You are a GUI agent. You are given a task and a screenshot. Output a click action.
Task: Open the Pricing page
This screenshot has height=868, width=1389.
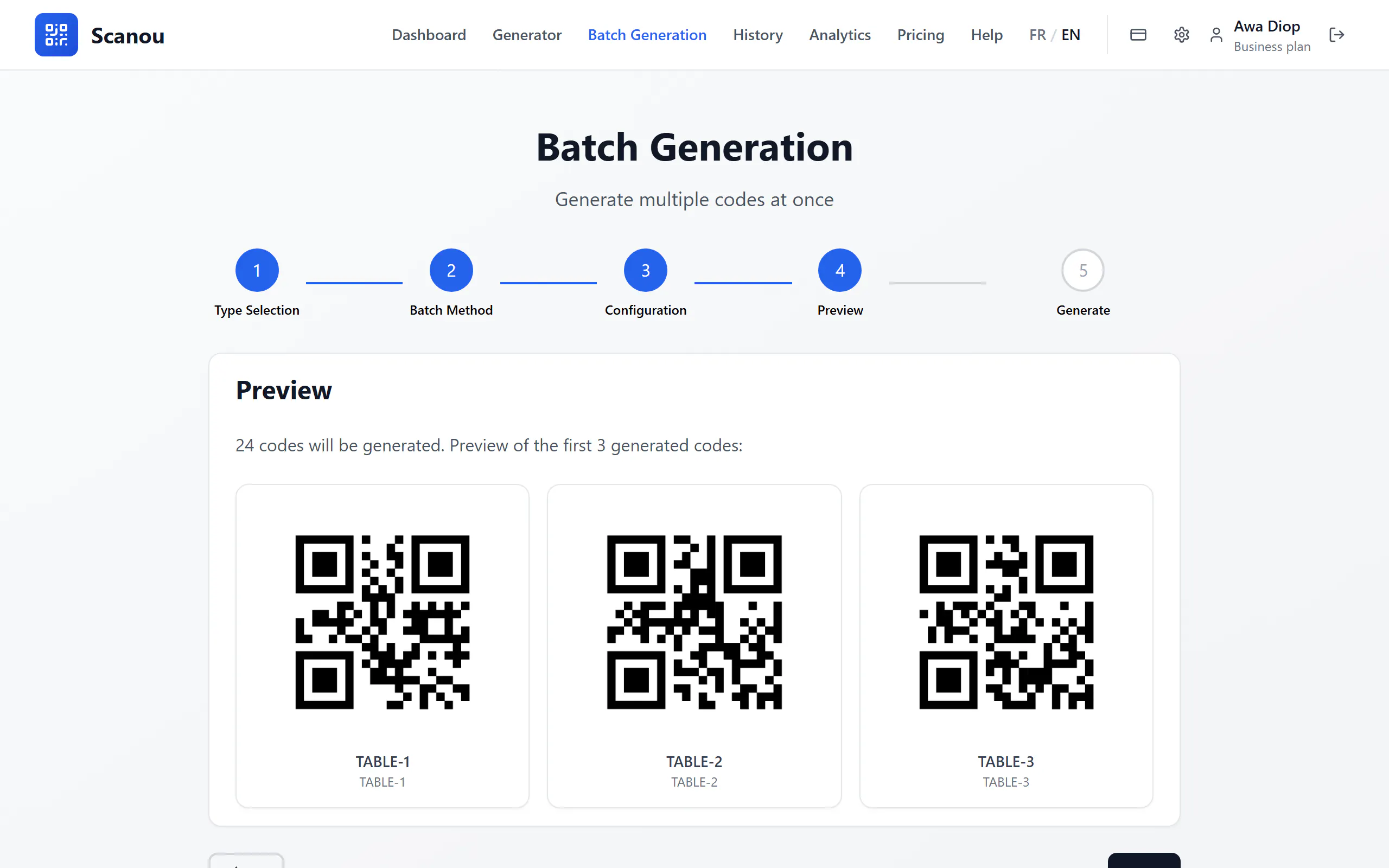coord(921,35)
